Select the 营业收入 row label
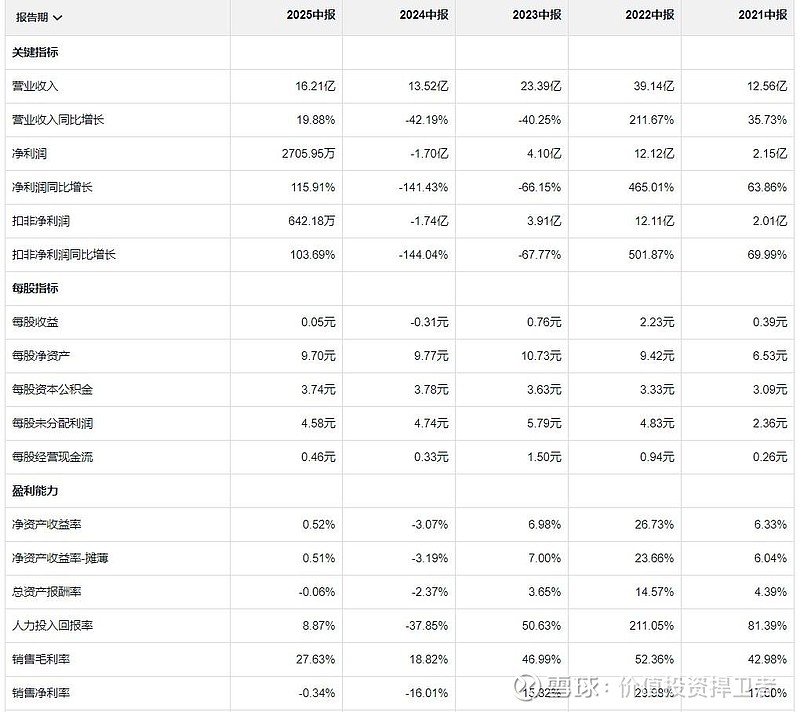This screenshot has width=800, height=712. (35, 86)
